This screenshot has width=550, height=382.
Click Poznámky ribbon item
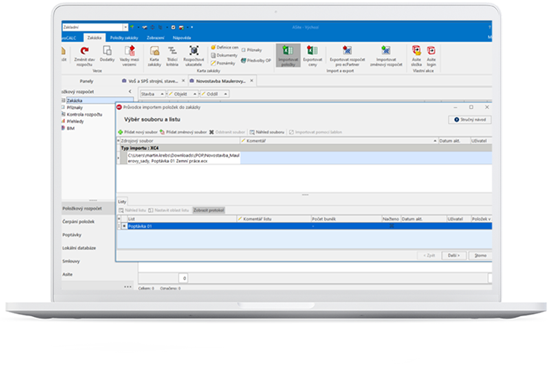tap(223, 63)
